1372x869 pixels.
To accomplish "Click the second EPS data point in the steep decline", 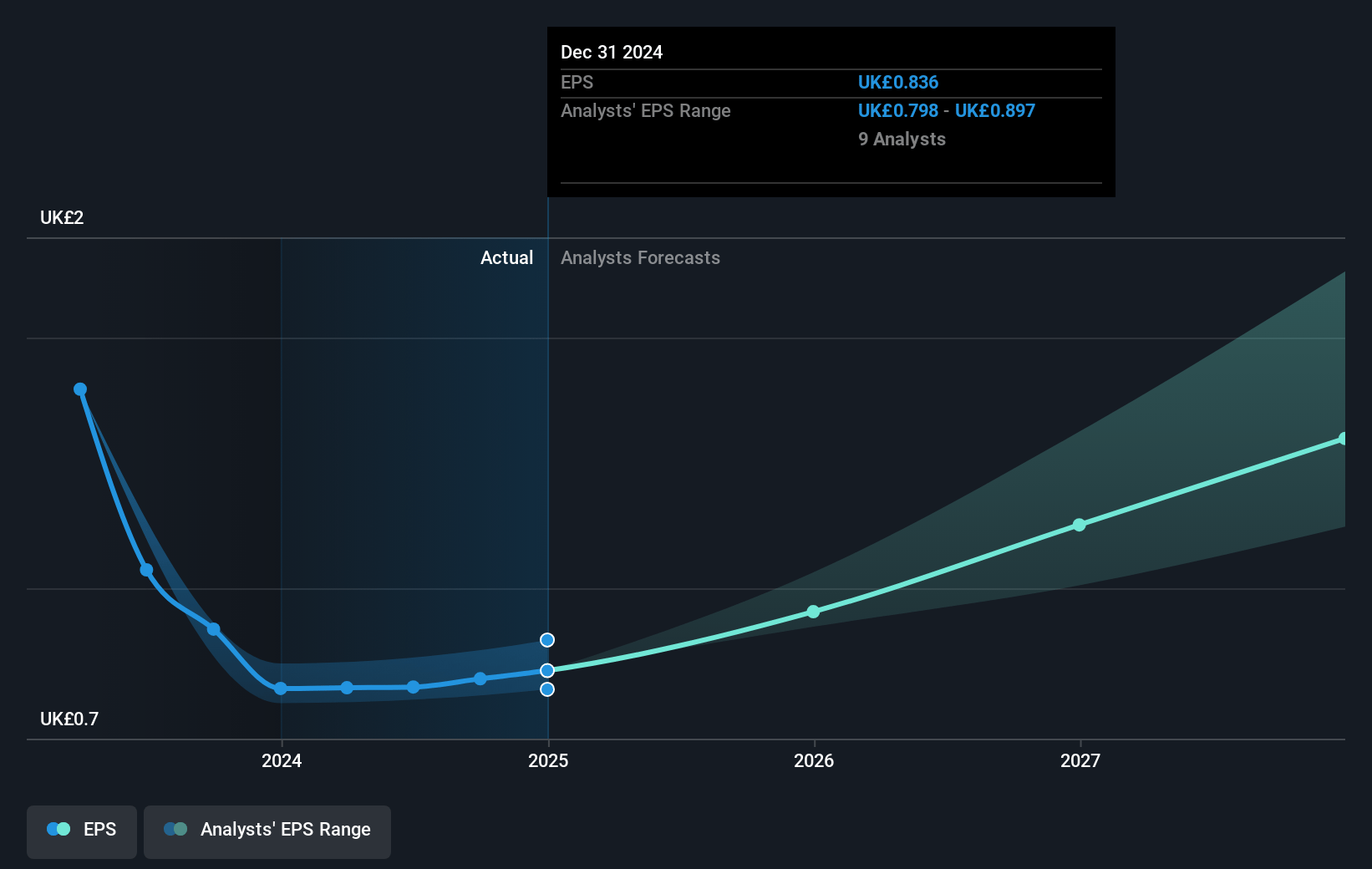I will [x=146, y=570].
